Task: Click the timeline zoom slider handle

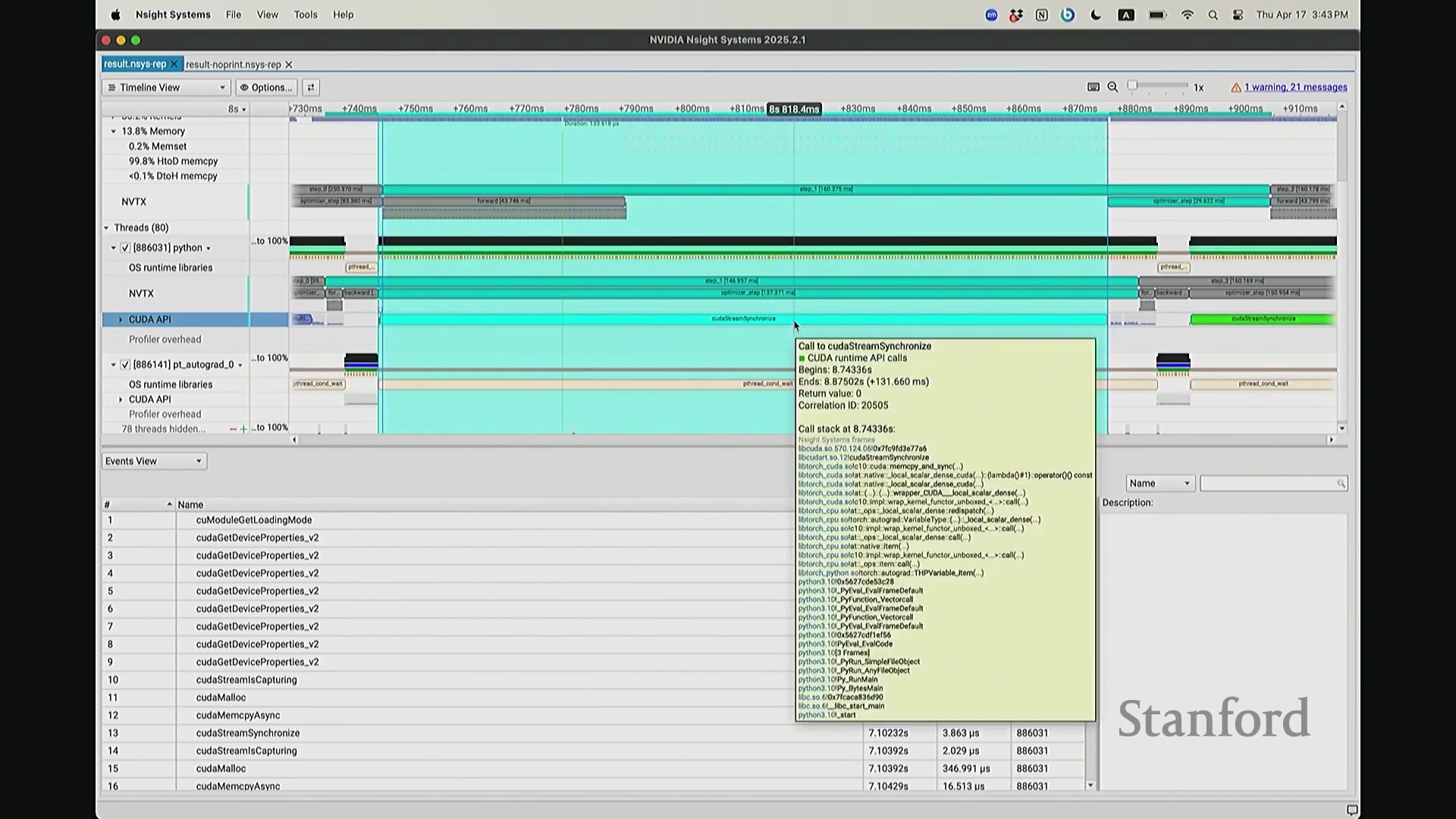Action: coord(1132,86)
